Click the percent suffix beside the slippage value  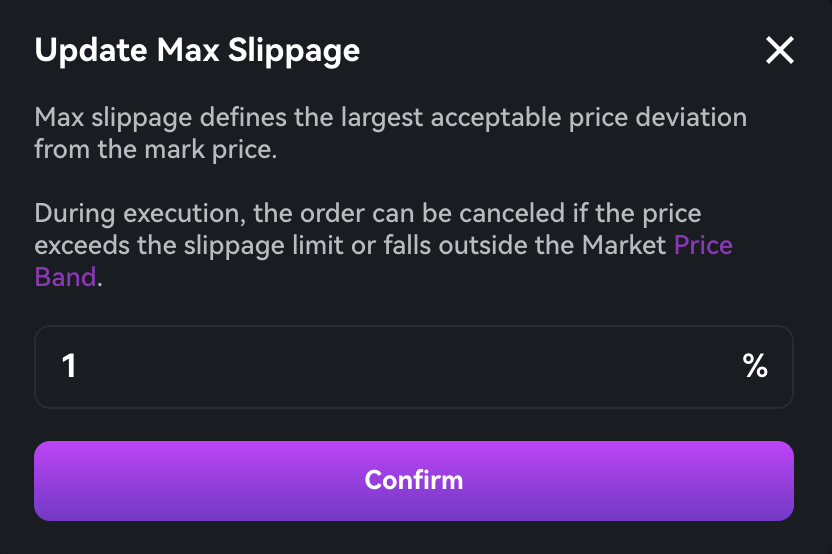click(755, 366)
